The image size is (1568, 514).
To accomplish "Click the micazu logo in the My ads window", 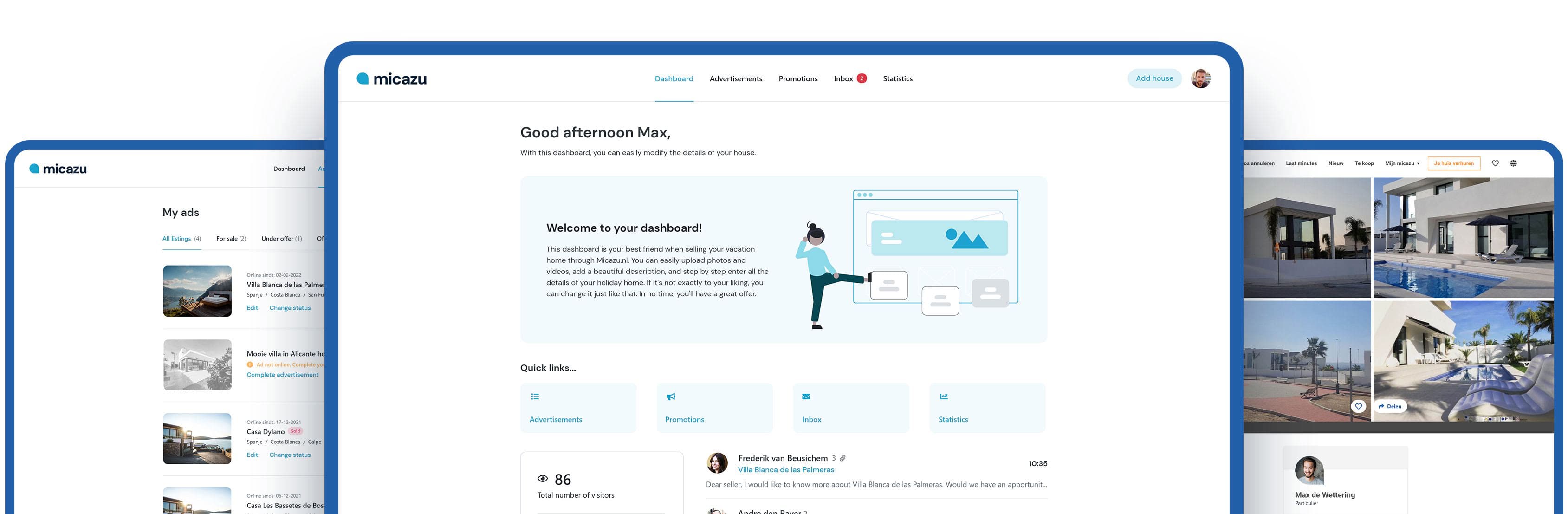I will (x=58, y=169).
